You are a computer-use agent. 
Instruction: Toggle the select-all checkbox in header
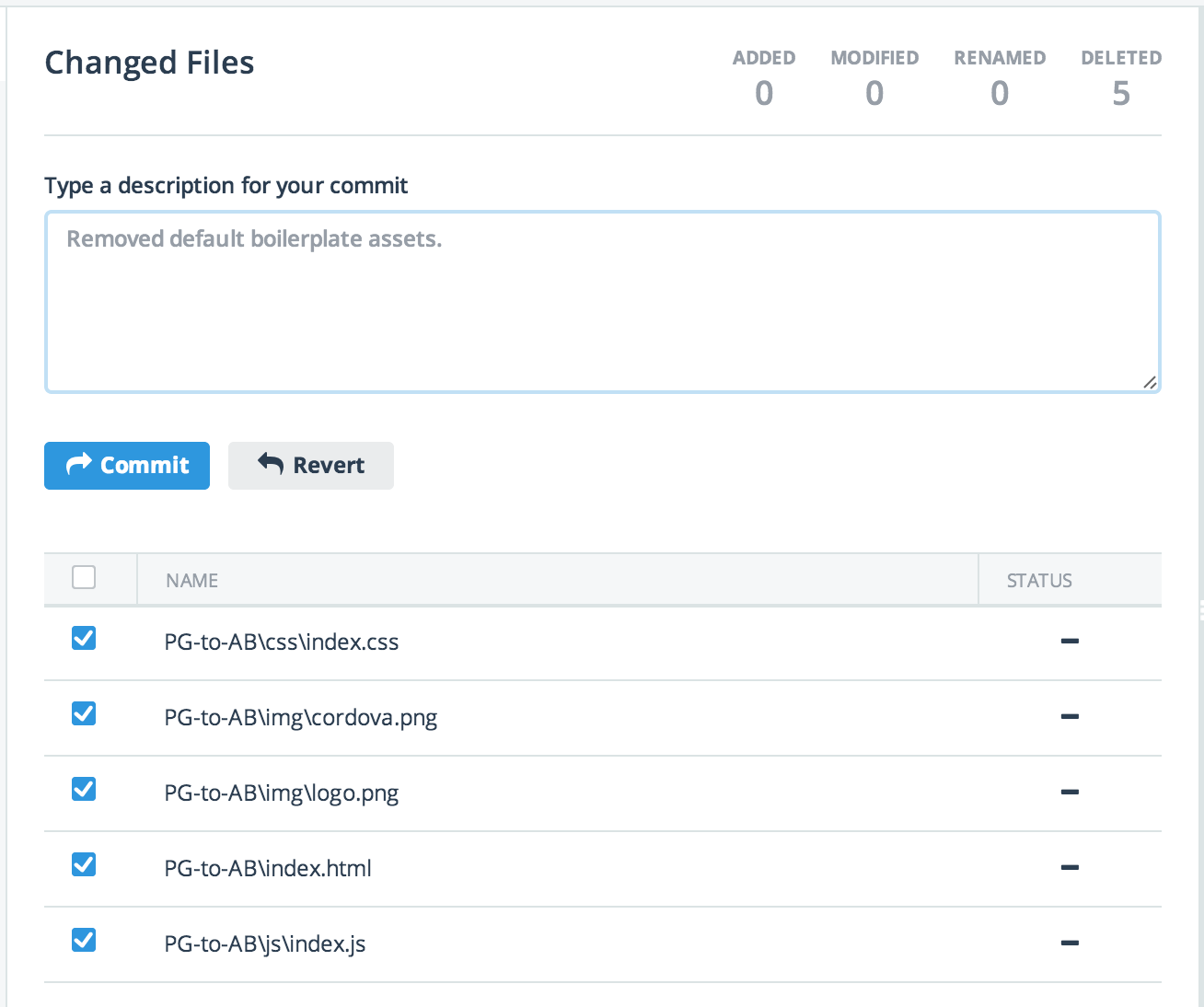point(84,577)
